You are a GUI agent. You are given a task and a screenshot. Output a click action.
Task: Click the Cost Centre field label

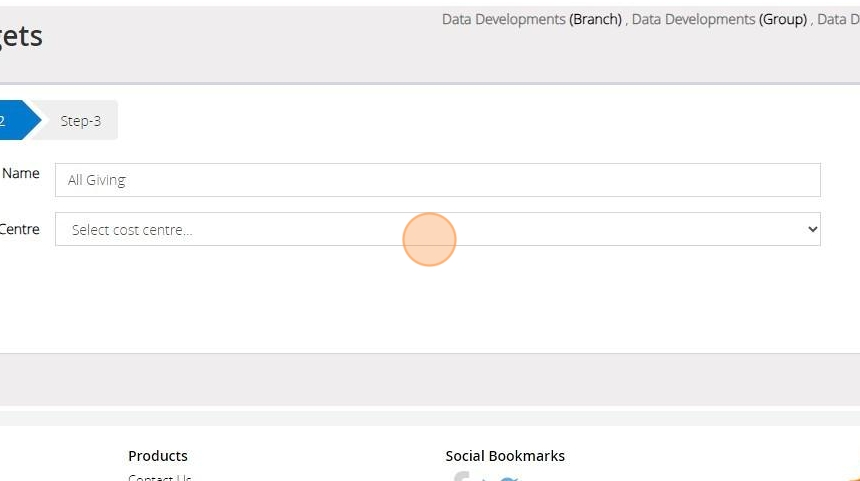(x=20, y=229)
